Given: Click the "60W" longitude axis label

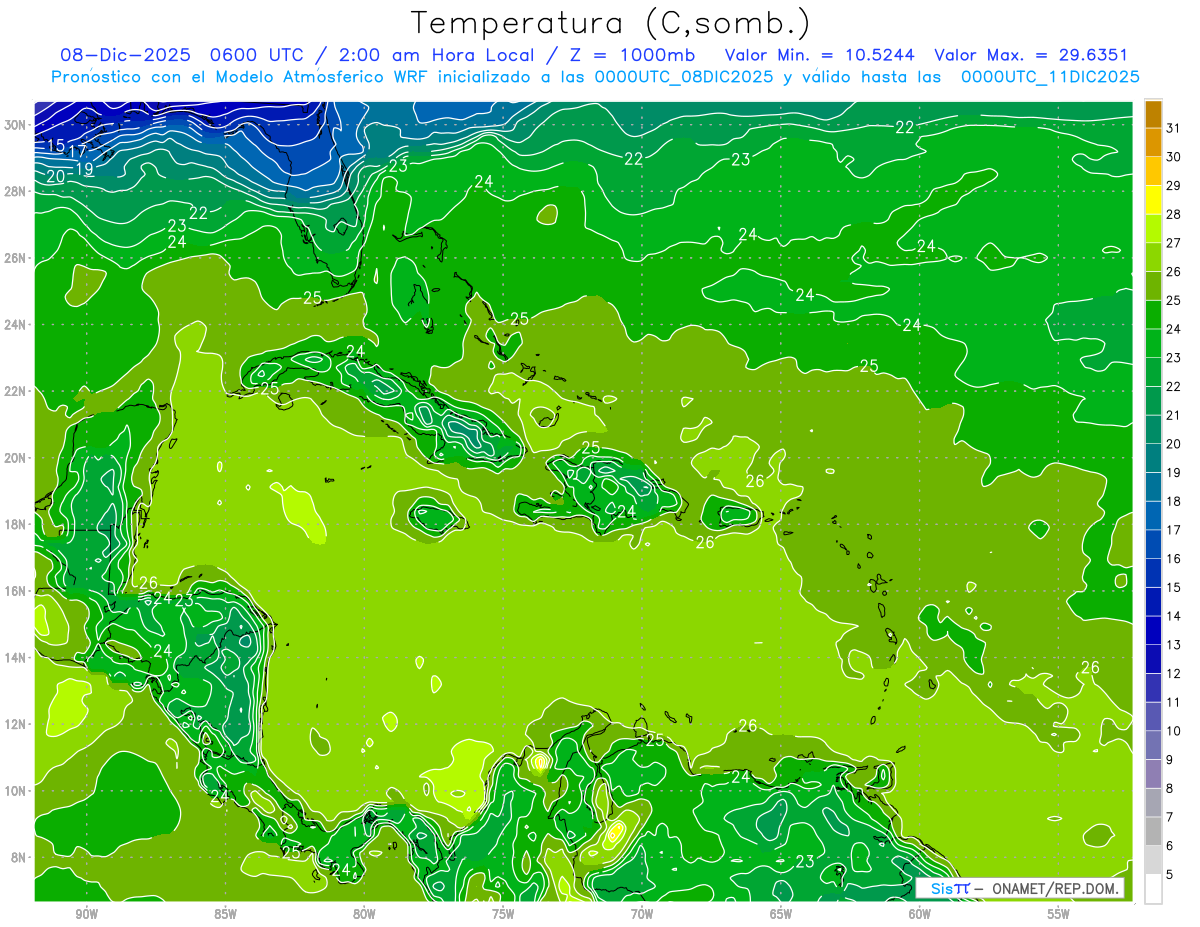Looking at the screenshot, I should point(920,914).
